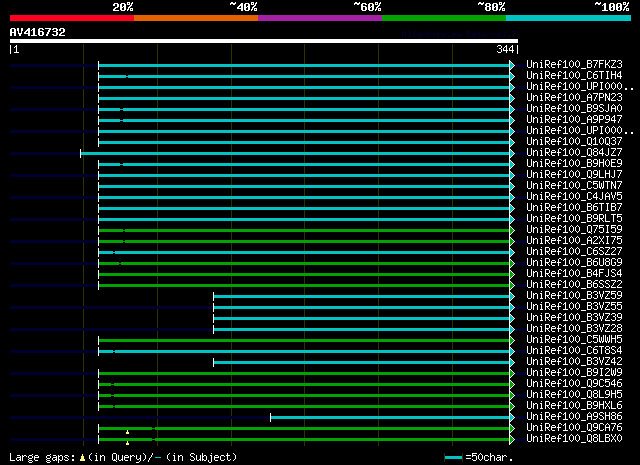The width and height of the screenshot is (640, 465).
Task: Click the UniRef100_C4JAV5 label
Action: (x=574, y=197)
